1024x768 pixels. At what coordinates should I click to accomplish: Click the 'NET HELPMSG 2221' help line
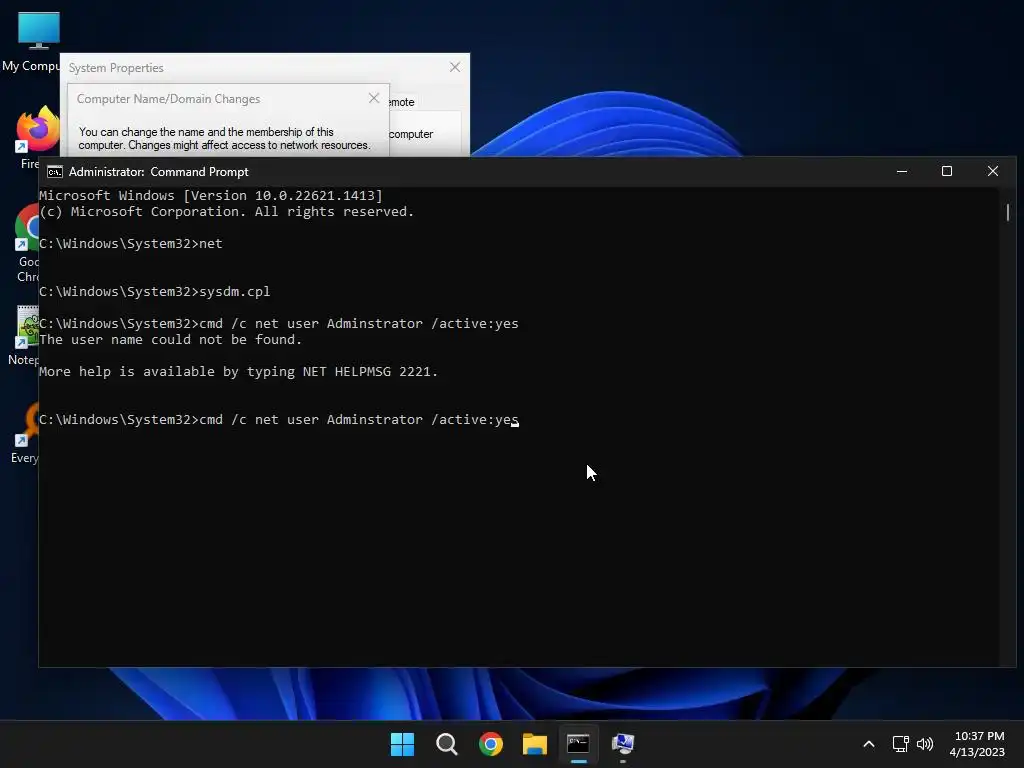[x=238, y=372]
